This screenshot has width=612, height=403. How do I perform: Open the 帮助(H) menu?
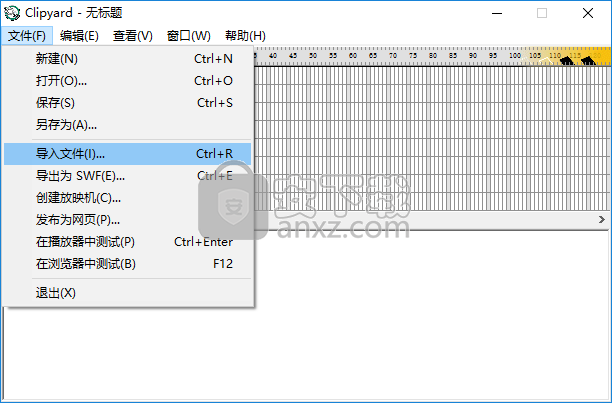[245, 36]
